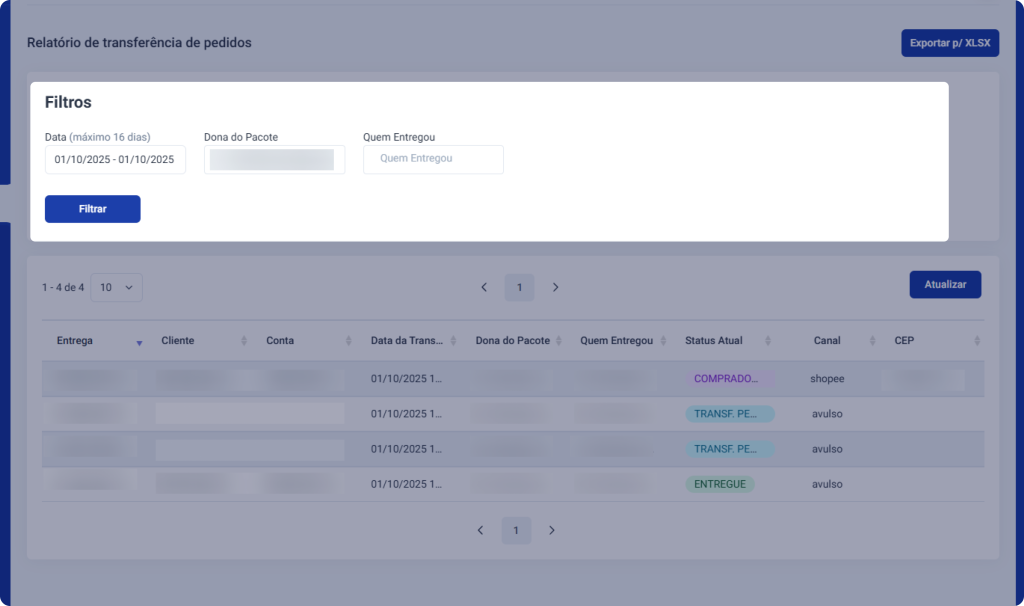Image resolution: width=1024 pixels, height=606 pixels.
Task: Open the rows-per-page dropdown showing 10
Action: point(116,288)
